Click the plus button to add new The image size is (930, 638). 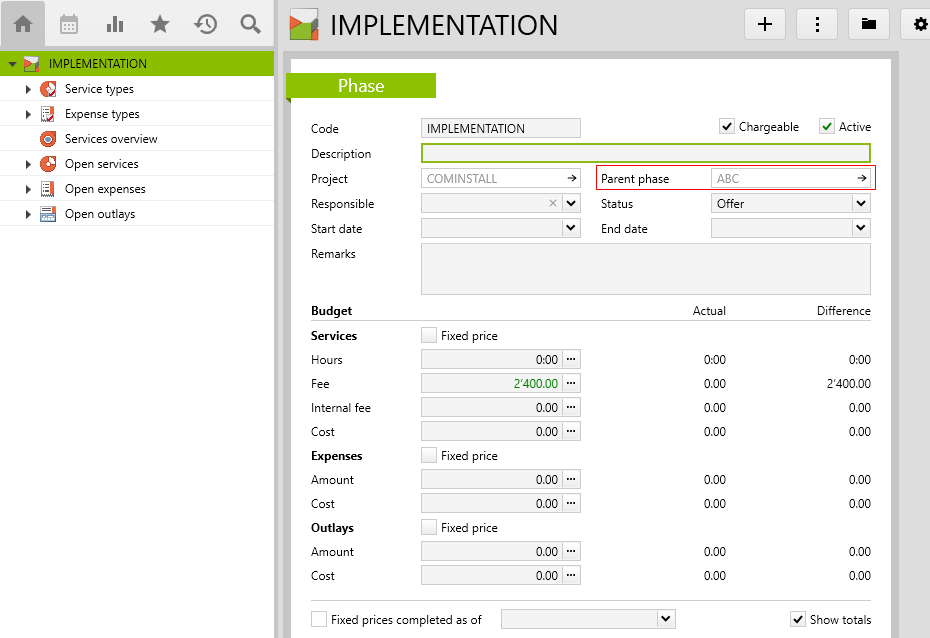pyautogui.click(x=765, y=24)
